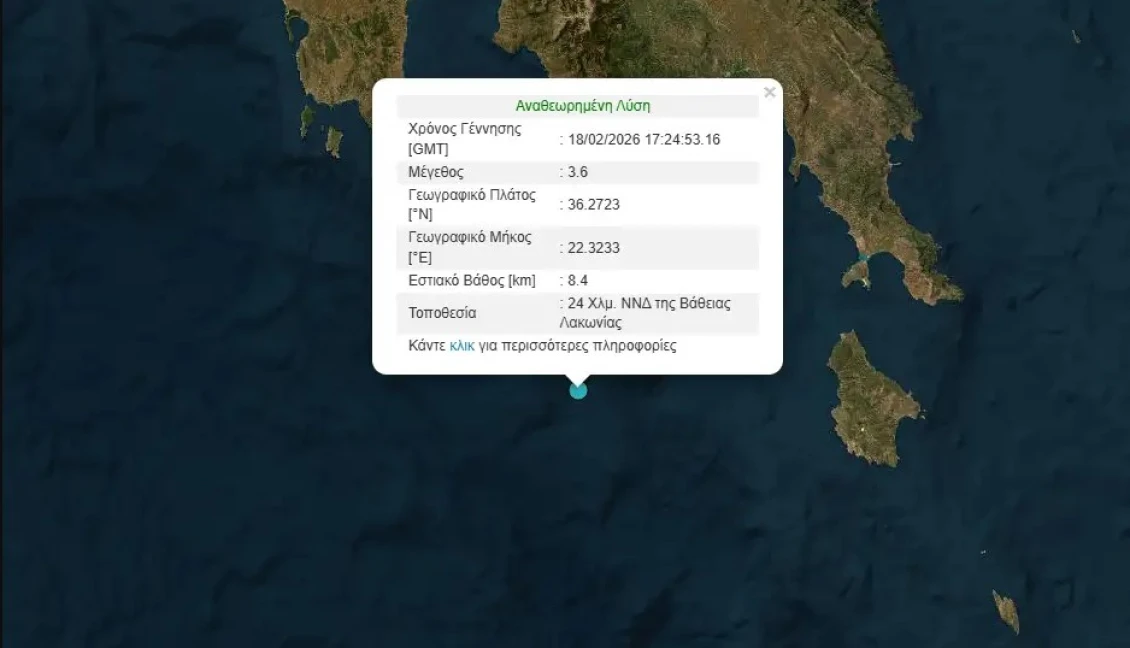Click the "Αναθεωρημένη Λύση" popup header

pos(582,105)
